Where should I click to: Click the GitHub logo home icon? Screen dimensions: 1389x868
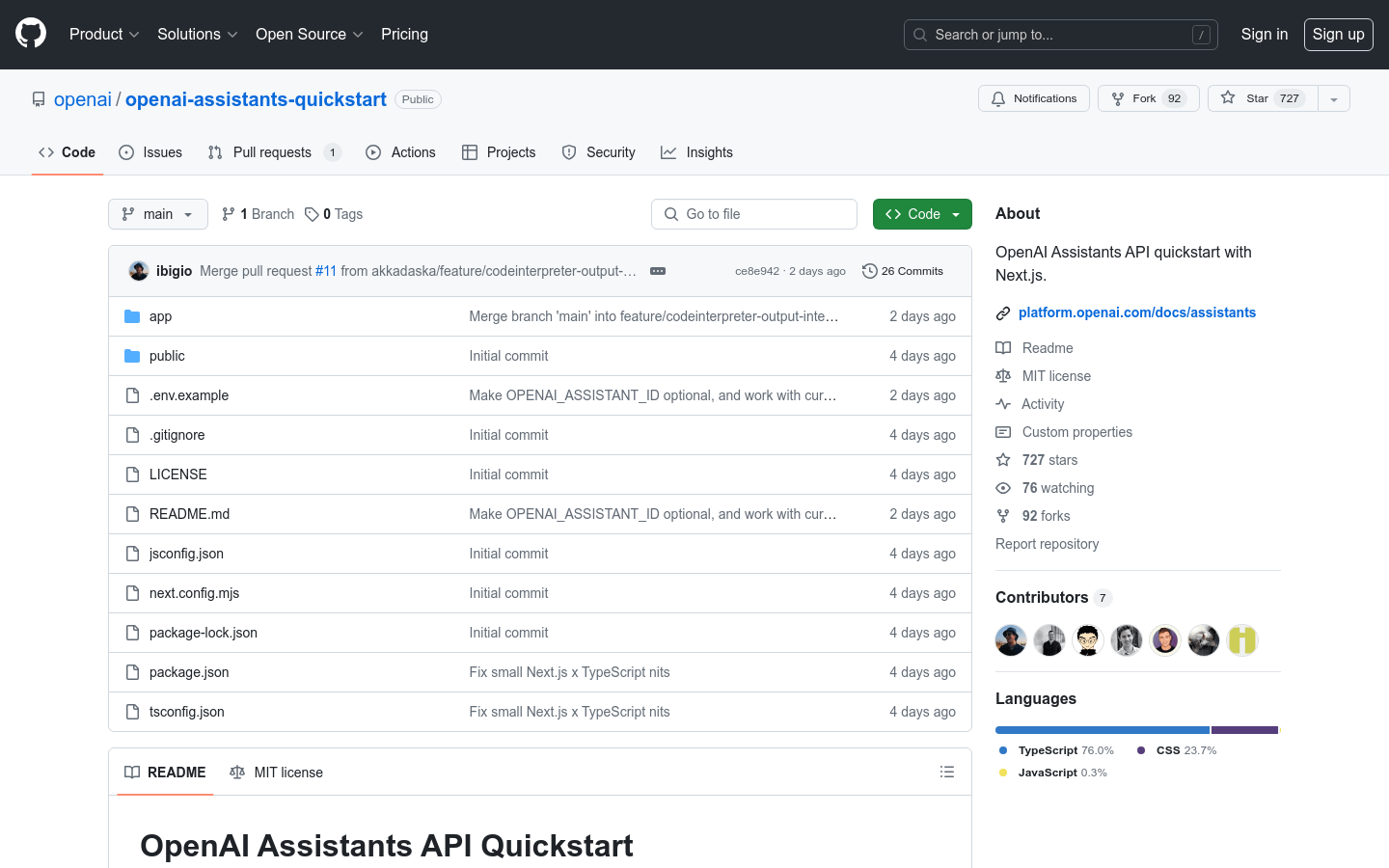(31, 34)
